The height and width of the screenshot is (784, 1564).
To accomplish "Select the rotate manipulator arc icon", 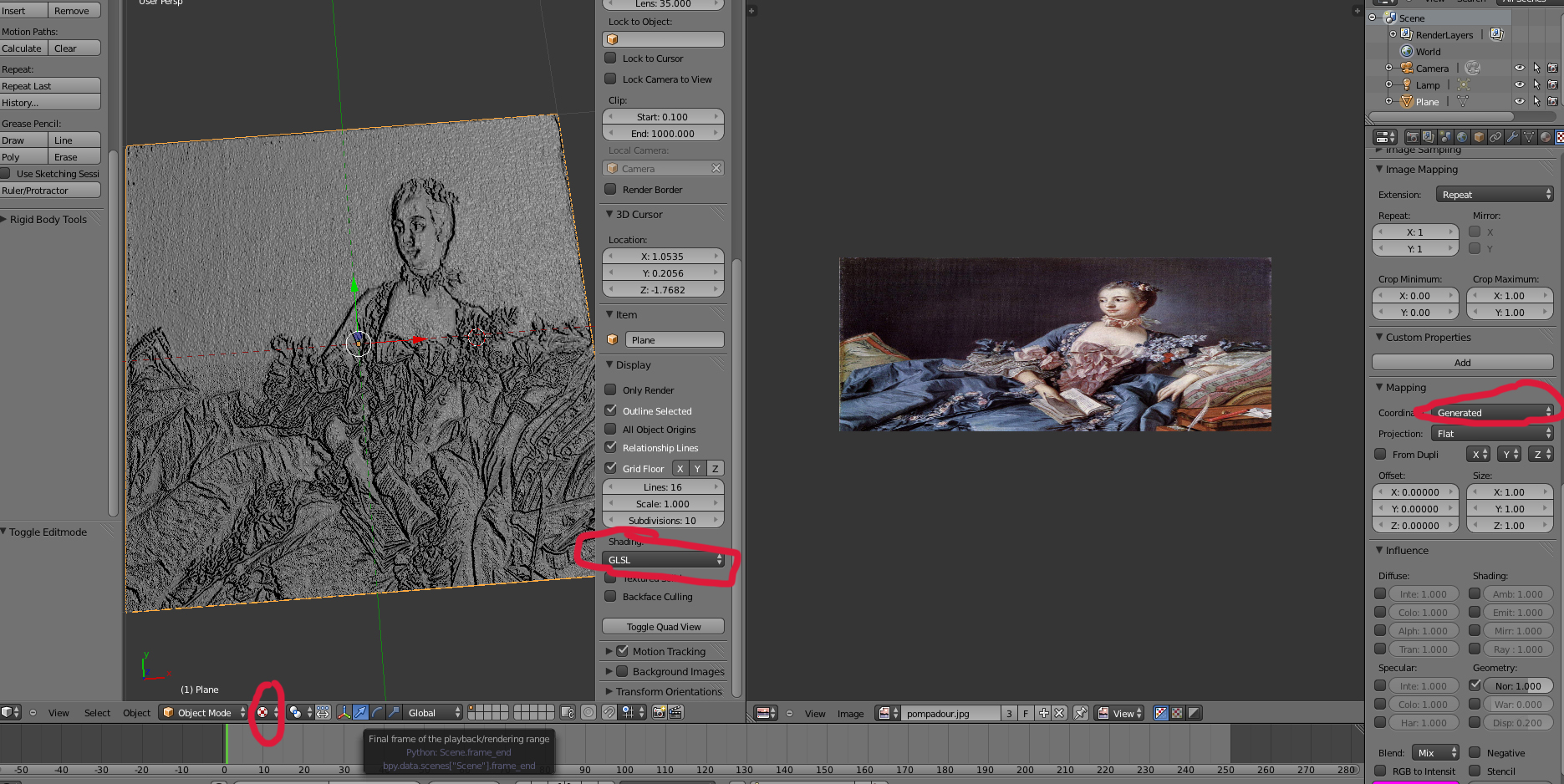I will (x=377, y=712).
